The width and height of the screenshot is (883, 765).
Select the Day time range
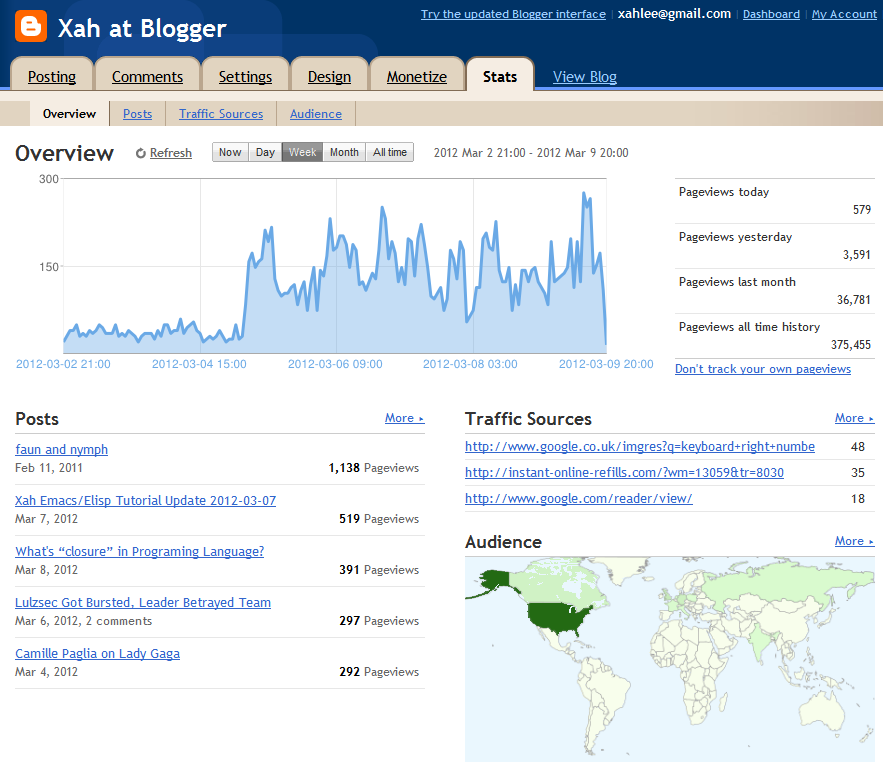click(265, 152)
